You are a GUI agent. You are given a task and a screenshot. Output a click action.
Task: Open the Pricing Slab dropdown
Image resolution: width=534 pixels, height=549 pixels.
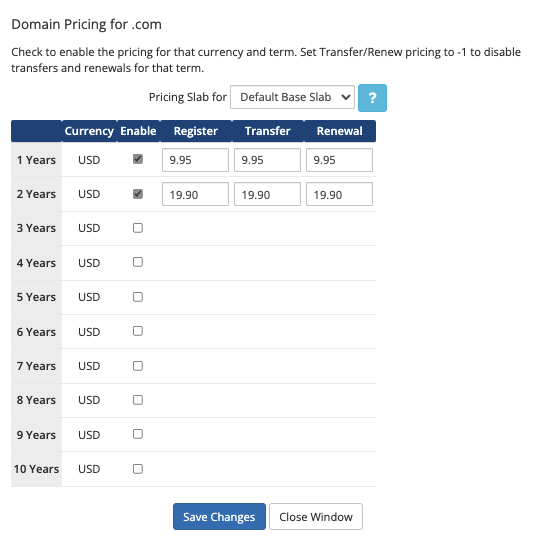pyautogui.click(x=292, y=97)
